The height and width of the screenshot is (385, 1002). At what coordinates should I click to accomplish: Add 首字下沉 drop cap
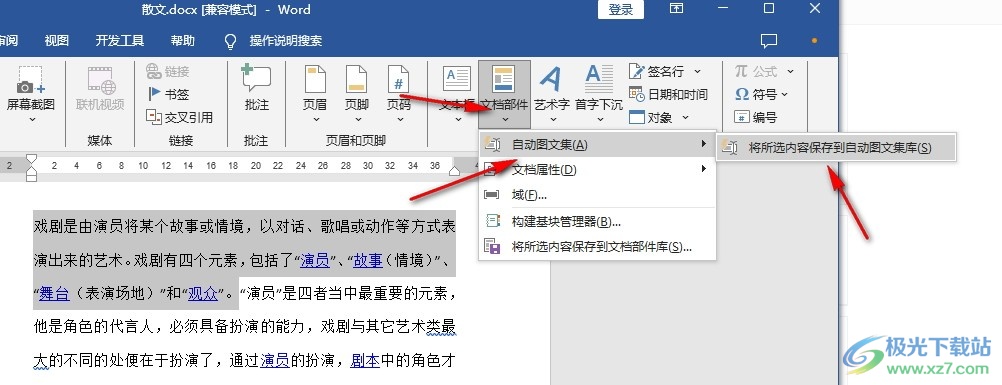599,94
